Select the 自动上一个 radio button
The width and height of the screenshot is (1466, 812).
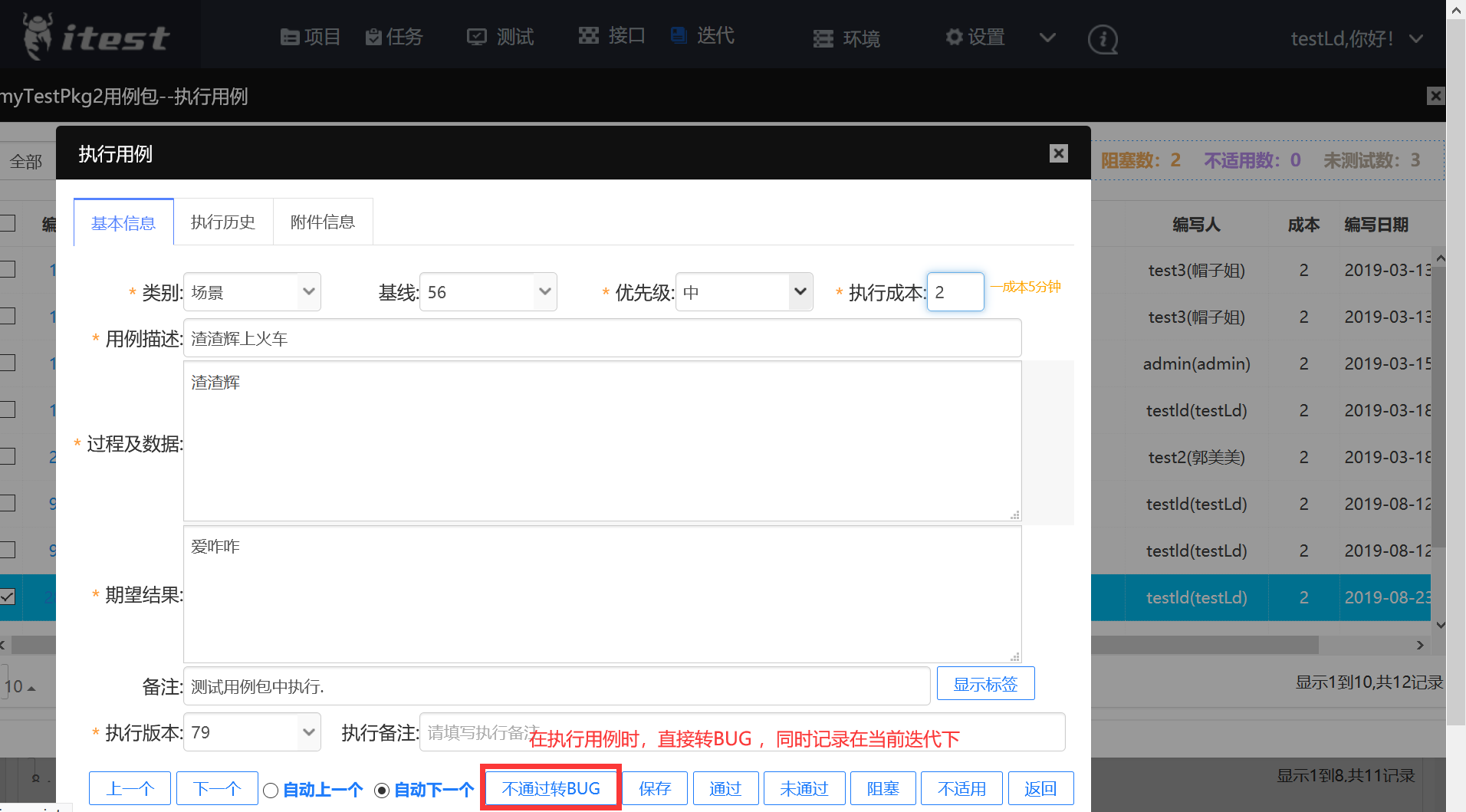pyautogui.click(x=271, y=790)
